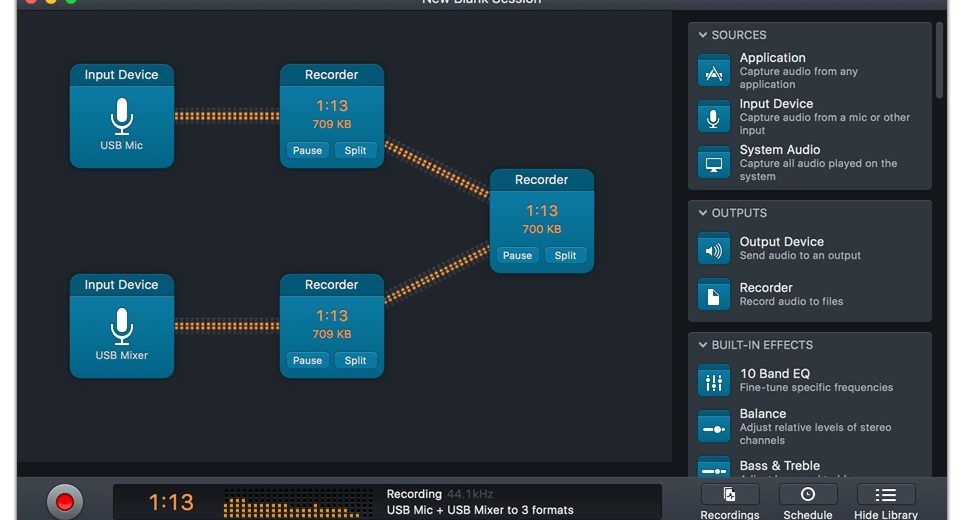
Task: Stop the session with the red record button
Action: pos(65,501)
